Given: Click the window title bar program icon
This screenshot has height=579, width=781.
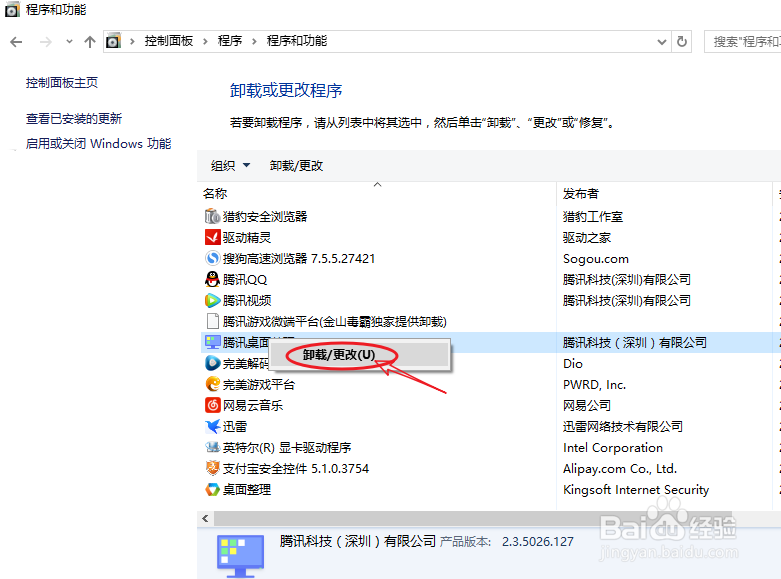Looking at the screenshot, I should pyautogui.click(x=12, y=10).
